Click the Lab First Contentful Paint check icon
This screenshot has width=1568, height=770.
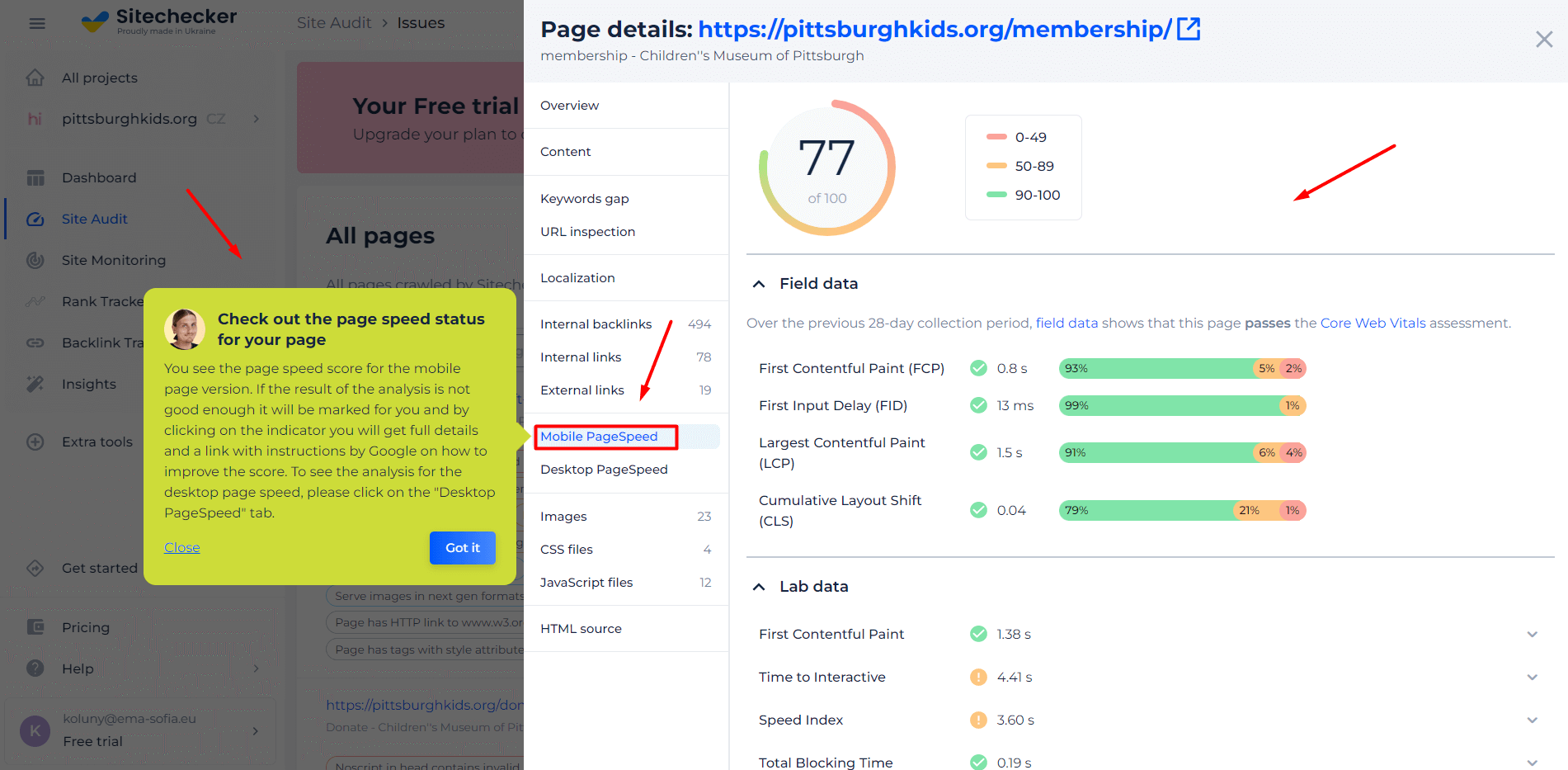[x=978, y=634]
